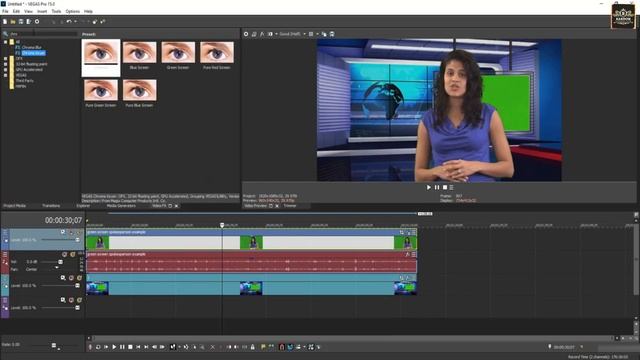Click copy snapshot icon in preview toolbar
640x360 pixels.
point(324,34)
